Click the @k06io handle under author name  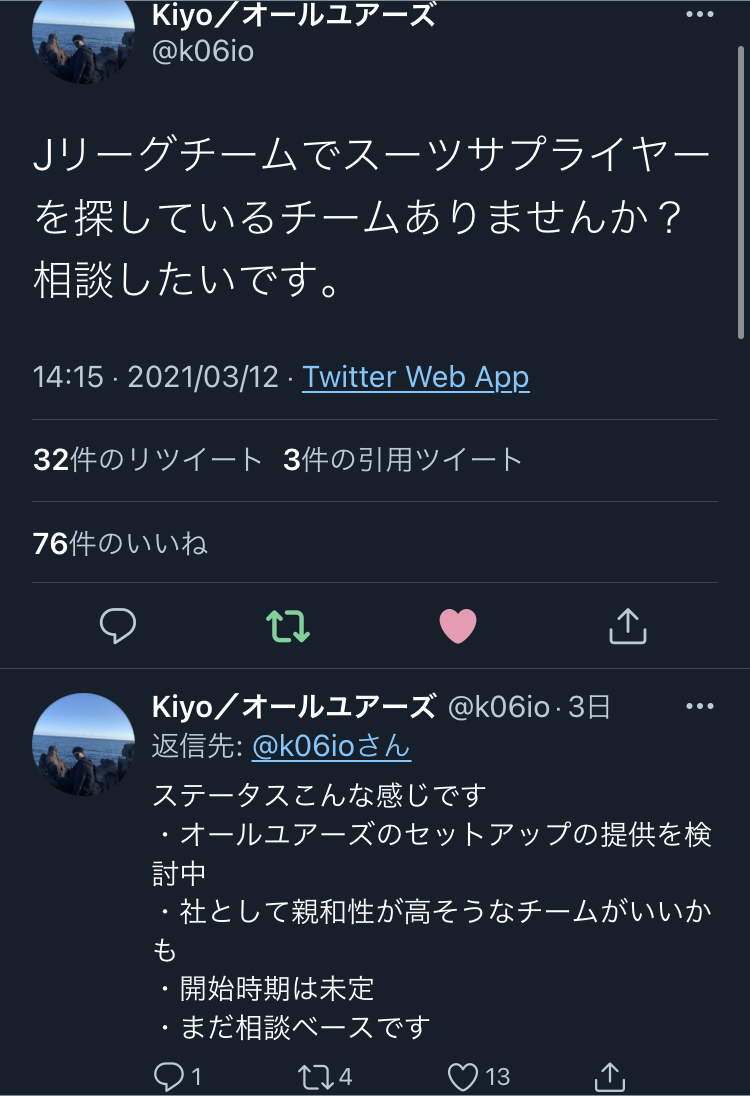pos(202,51)
